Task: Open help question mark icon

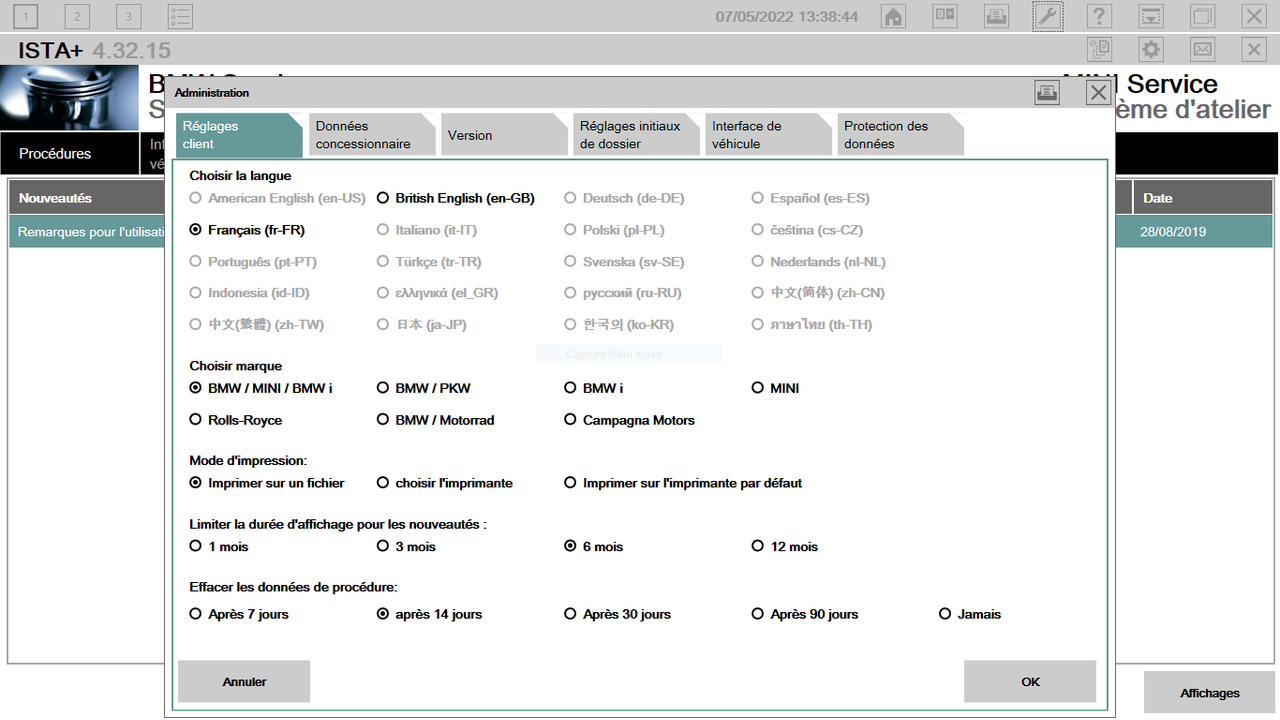Action: click(1099, 16)
